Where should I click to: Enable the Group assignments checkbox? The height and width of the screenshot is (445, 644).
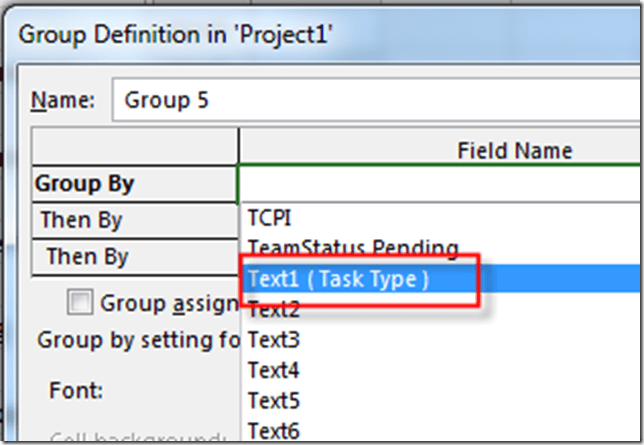[80, 302]
